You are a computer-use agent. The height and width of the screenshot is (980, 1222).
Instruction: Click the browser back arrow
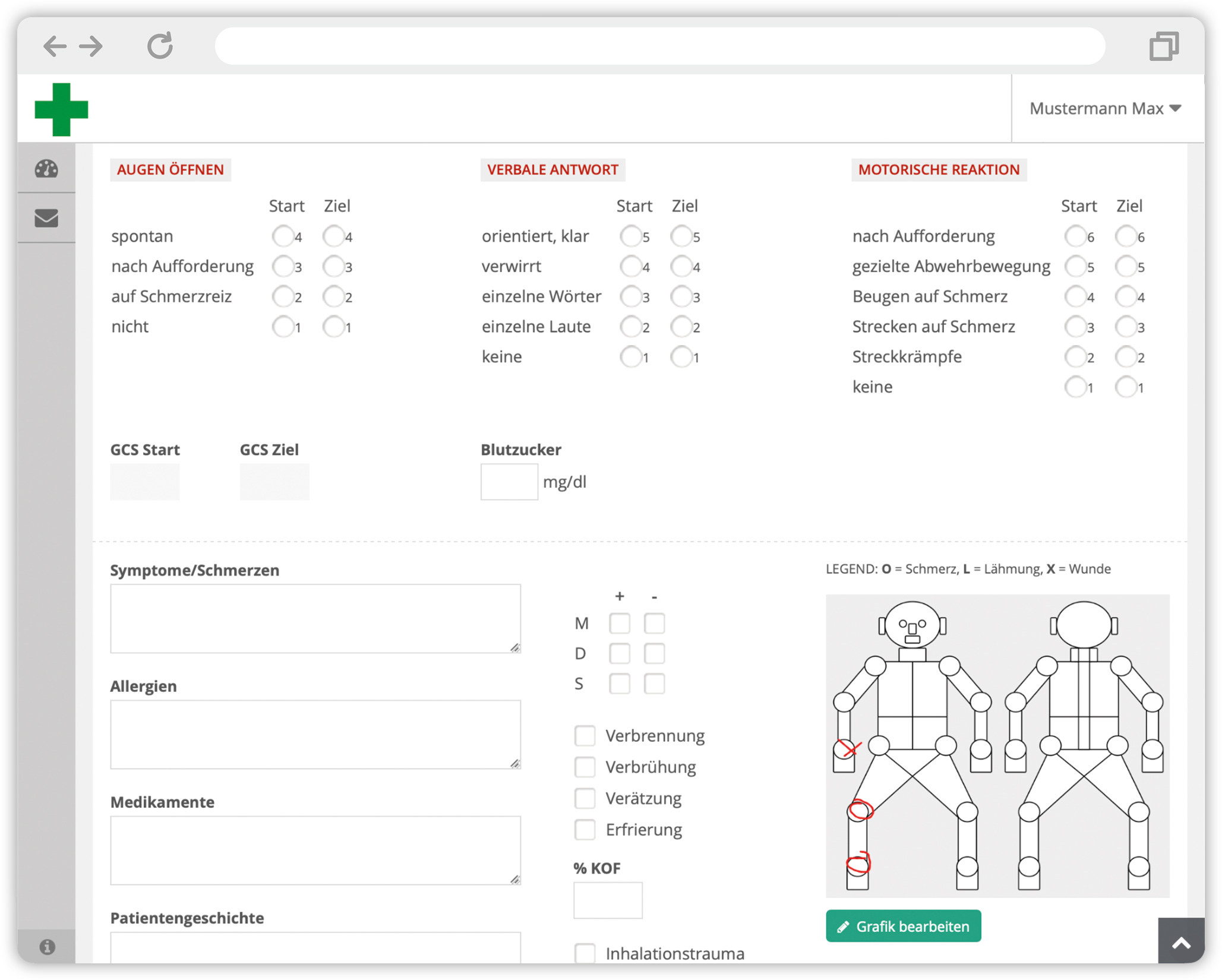click(55, 46)
